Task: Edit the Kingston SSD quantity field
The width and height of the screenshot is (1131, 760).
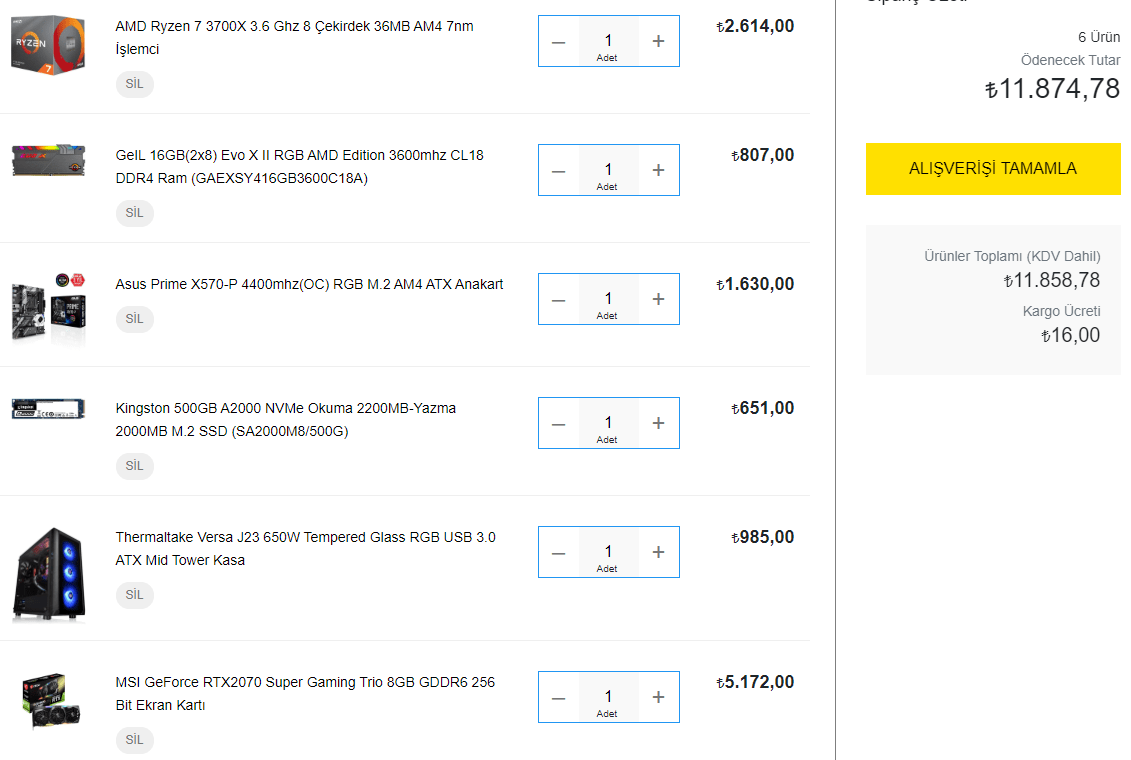Action: pyautogui.click(x=608, y=423)
